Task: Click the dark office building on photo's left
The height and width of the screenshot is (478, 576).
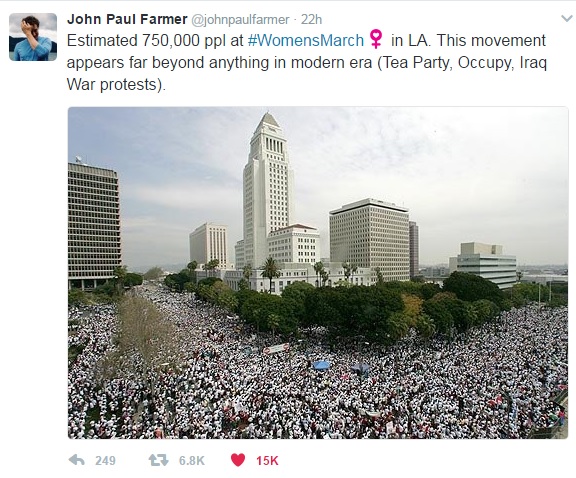Action: [x=94, y=224]
